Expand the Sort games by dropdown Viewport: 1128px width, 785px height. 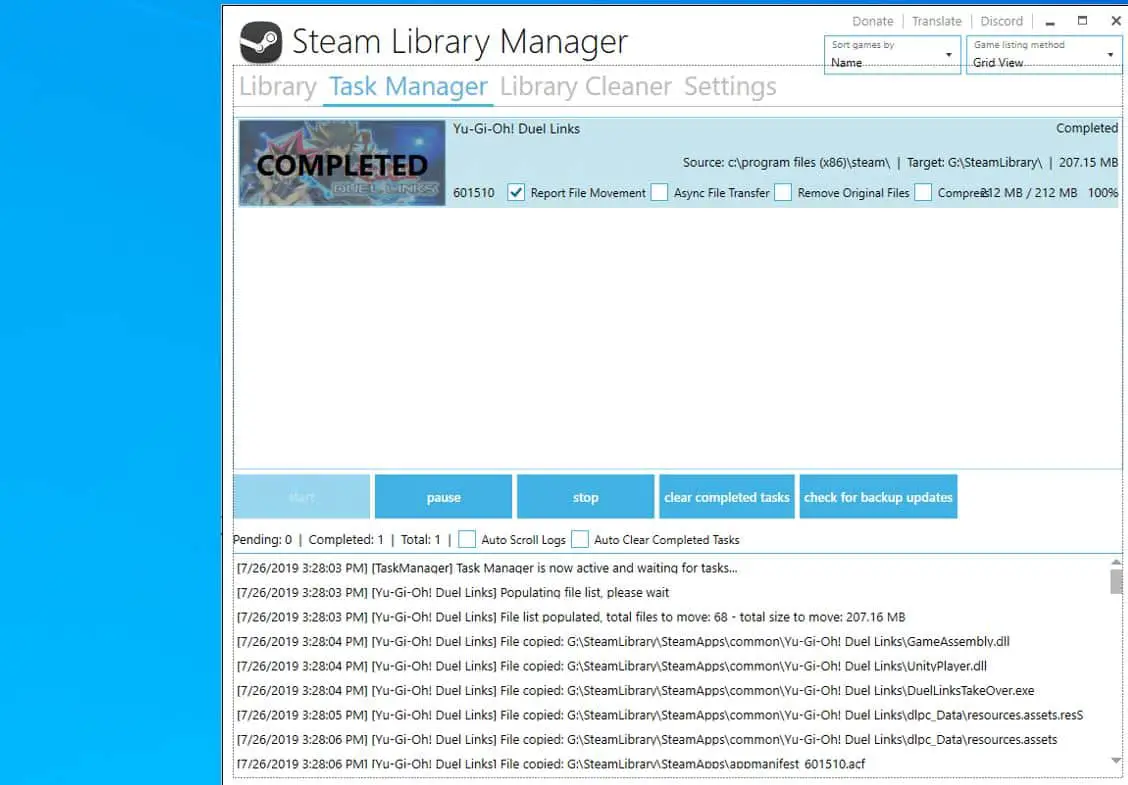tap(892, 55)
